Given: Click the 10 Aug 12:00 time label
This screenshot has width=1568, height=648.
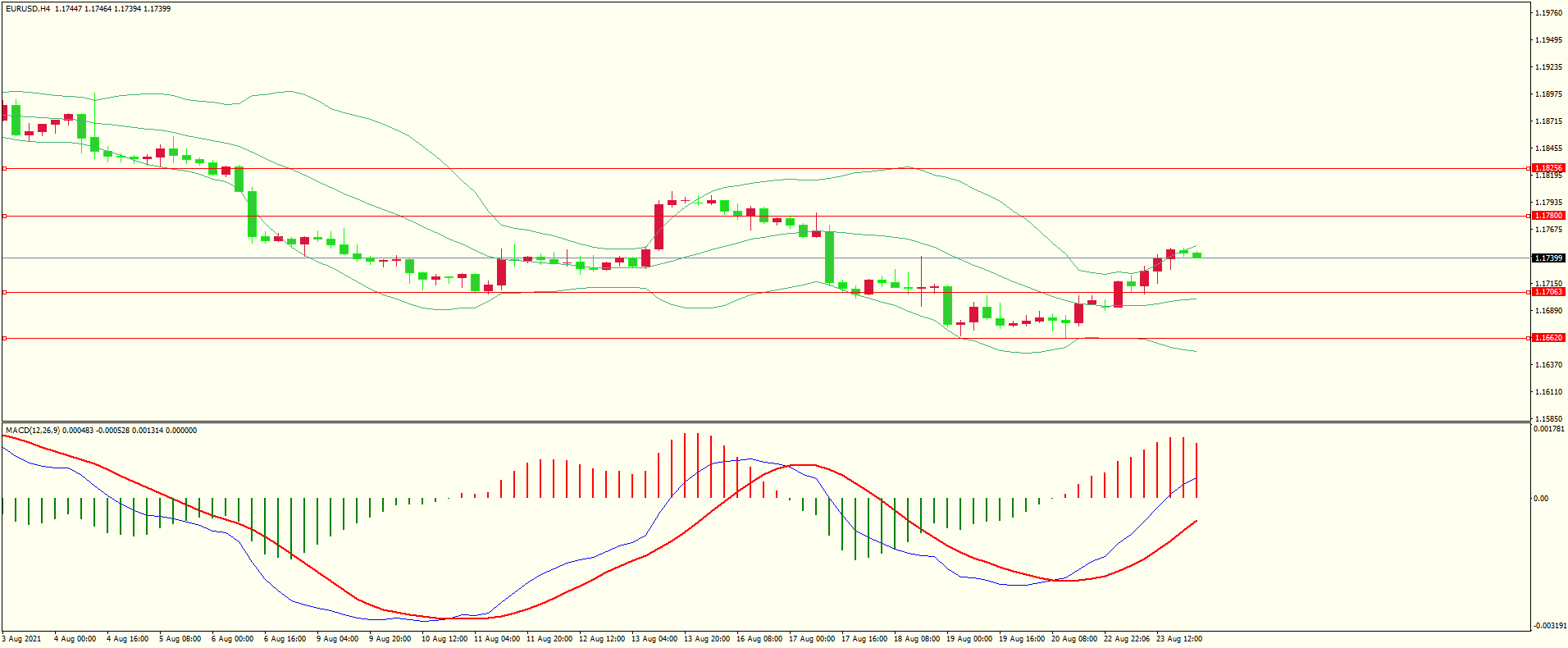Looking at the screenshot, I should [444, 639].
